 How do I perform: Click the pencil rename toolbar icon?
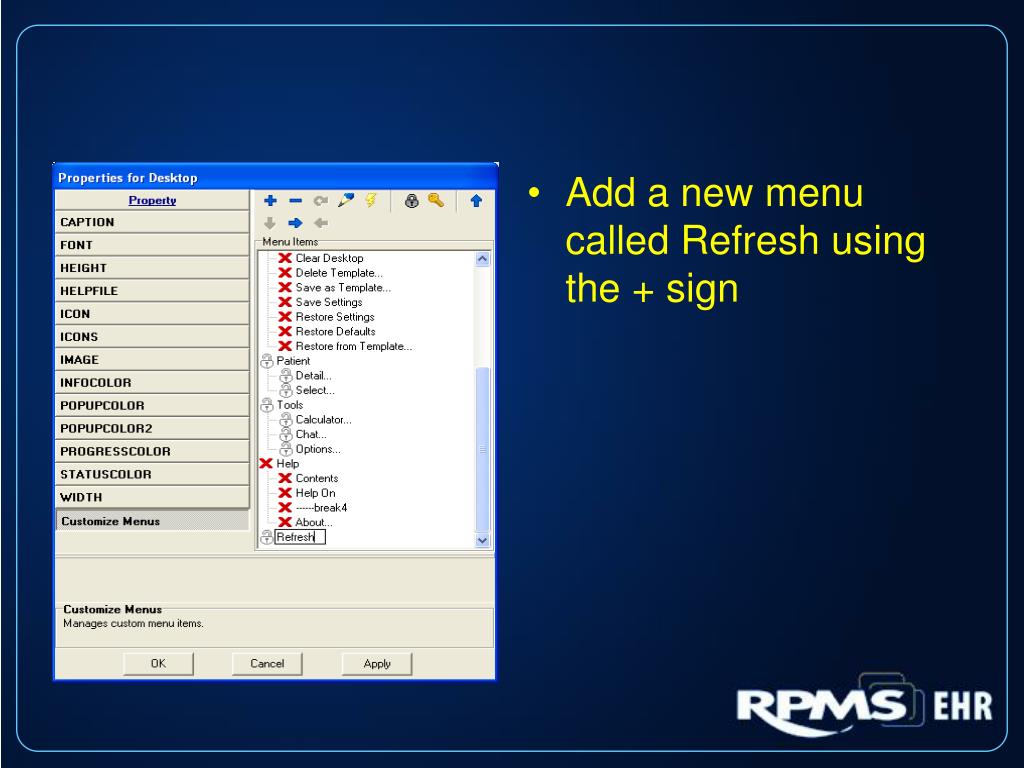pyautogui.click(x=346, y=200)
